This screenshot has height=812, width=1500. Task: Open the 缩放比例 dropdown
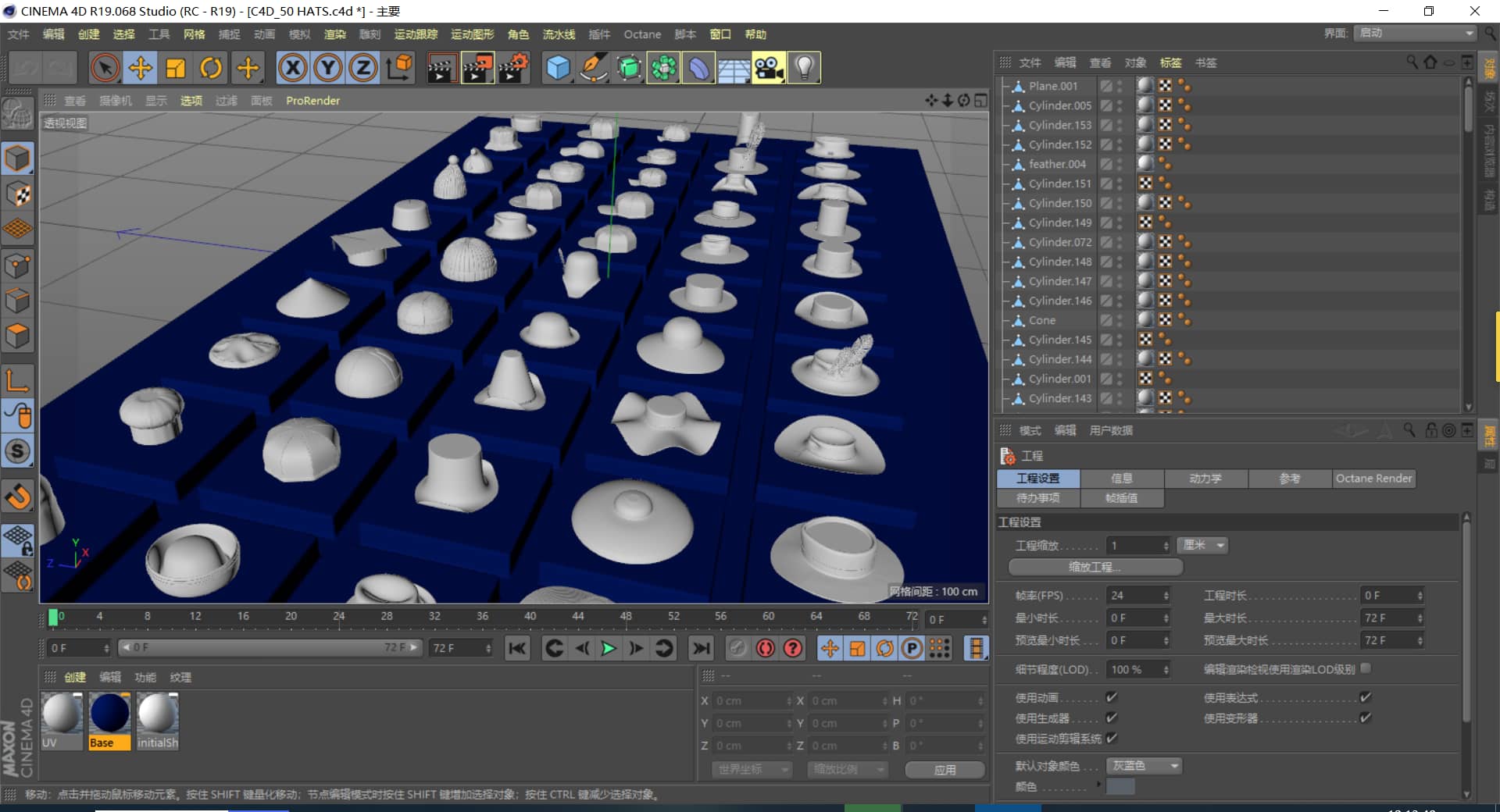[x=848, y=770]
